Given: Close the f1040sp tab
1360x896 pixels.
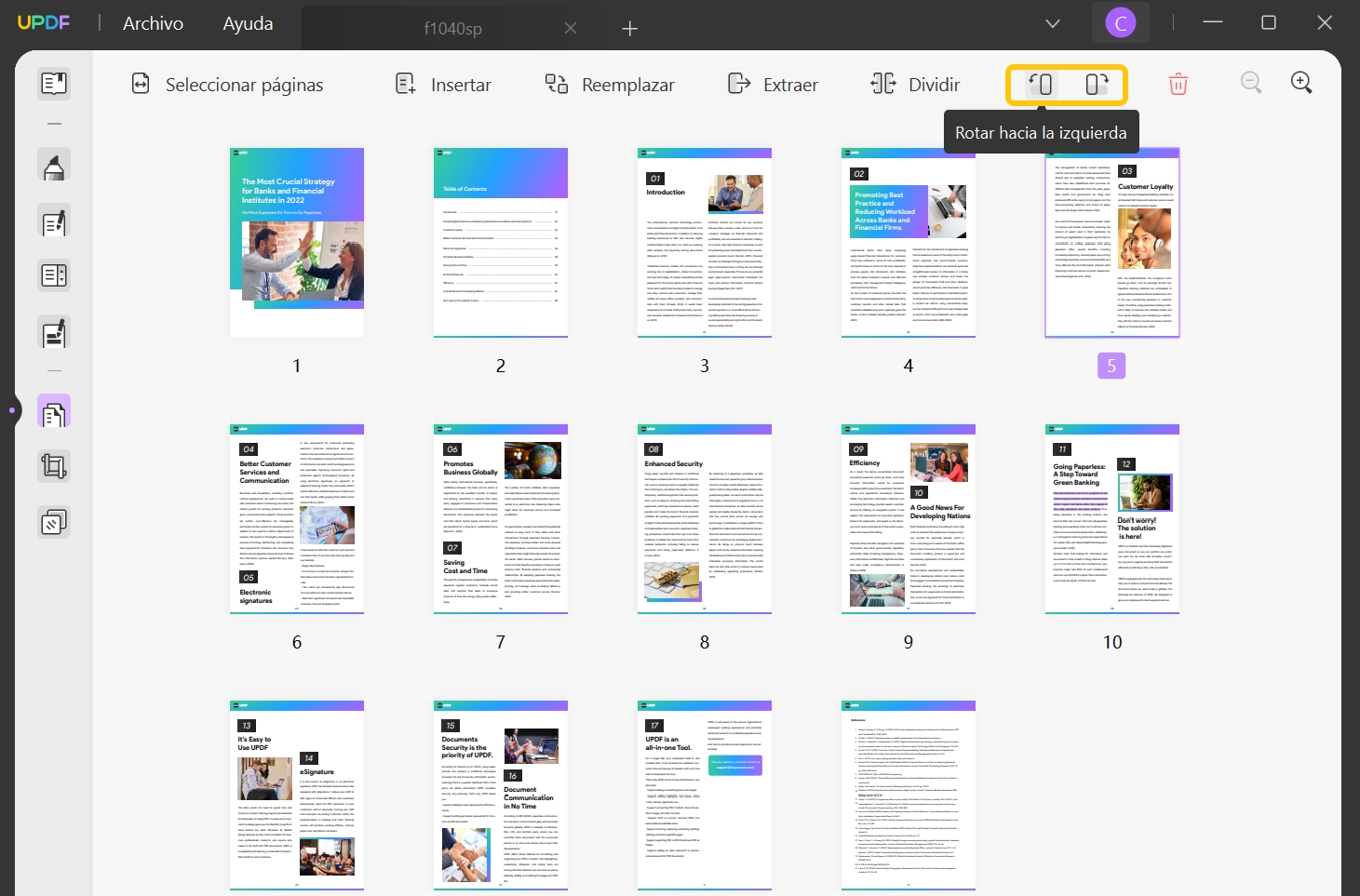Looking at the screenshot, I should coord(571,28).
